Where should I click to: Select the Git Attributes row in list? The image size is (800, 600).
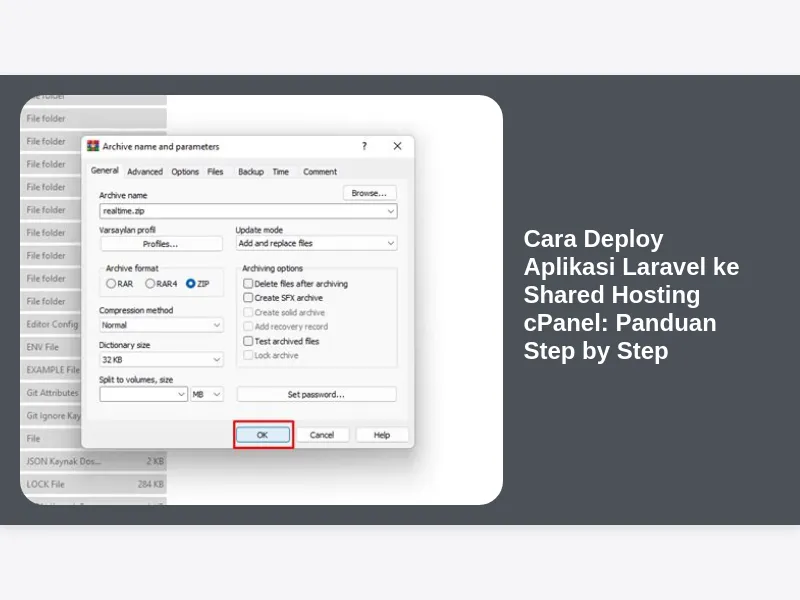pos(51,393)
